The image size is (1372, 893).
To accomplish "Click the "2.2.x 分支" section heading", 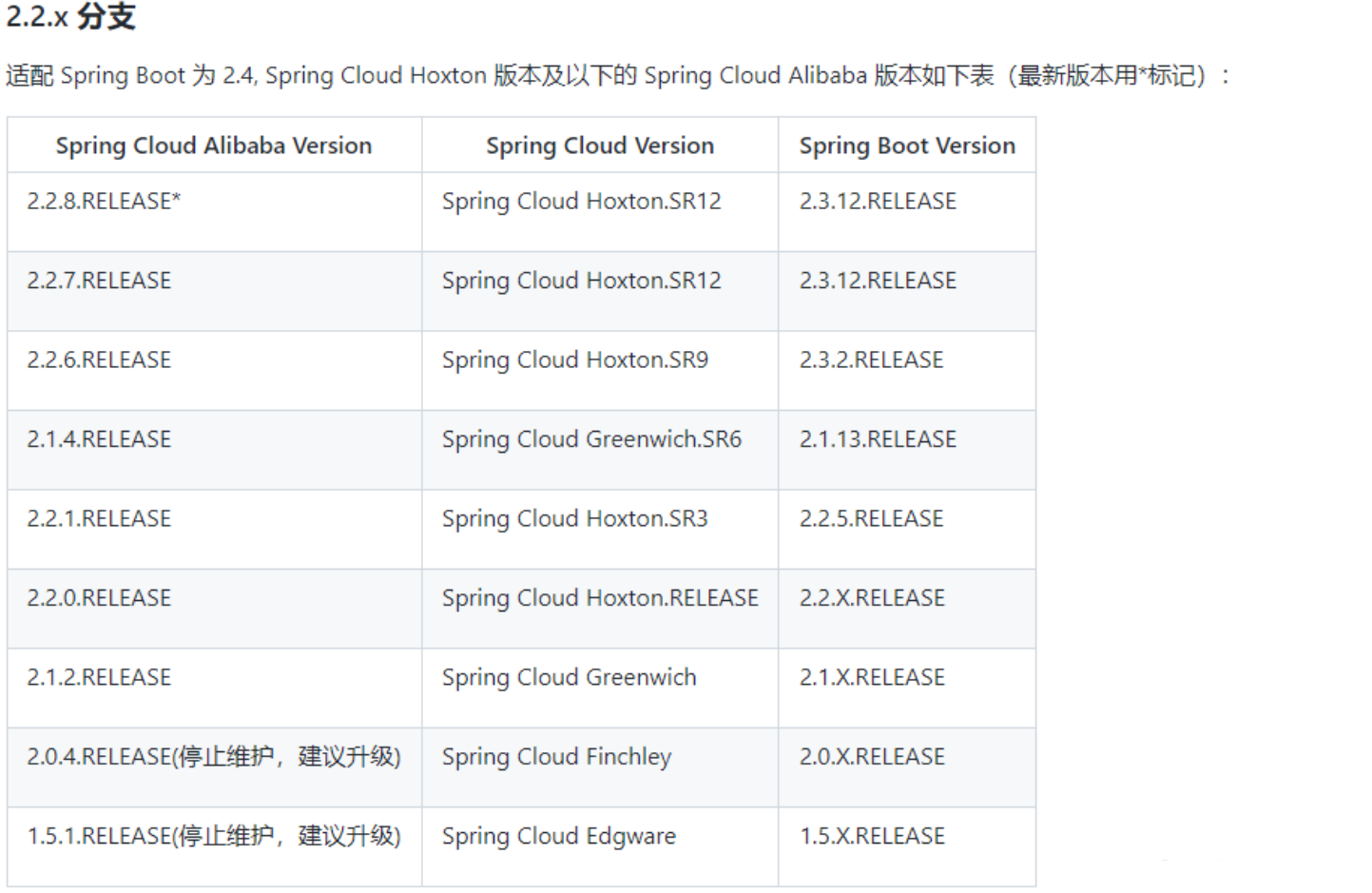I will (71, 17).
